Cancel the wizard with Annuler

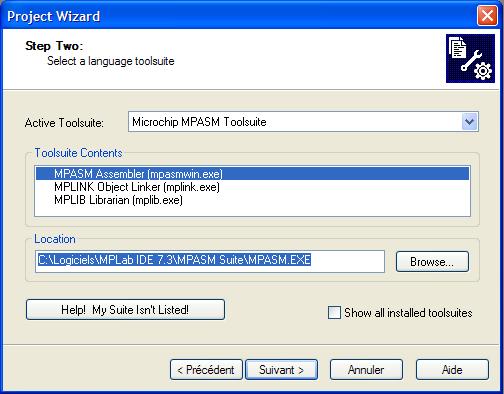click(x=366, y=370)
